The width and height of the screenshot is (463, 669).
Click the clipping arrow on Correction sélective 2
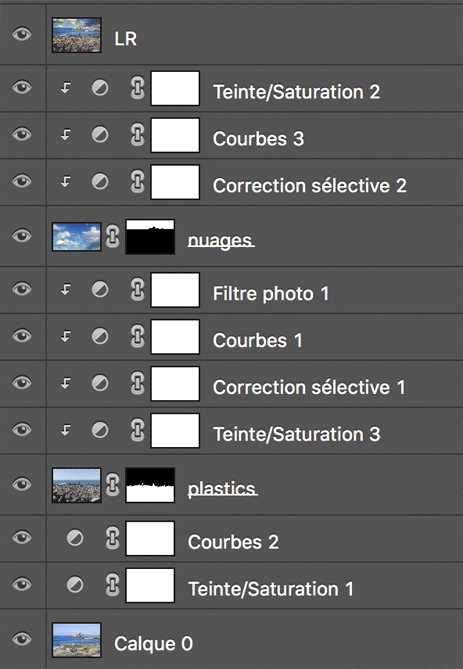coord(65,182)
